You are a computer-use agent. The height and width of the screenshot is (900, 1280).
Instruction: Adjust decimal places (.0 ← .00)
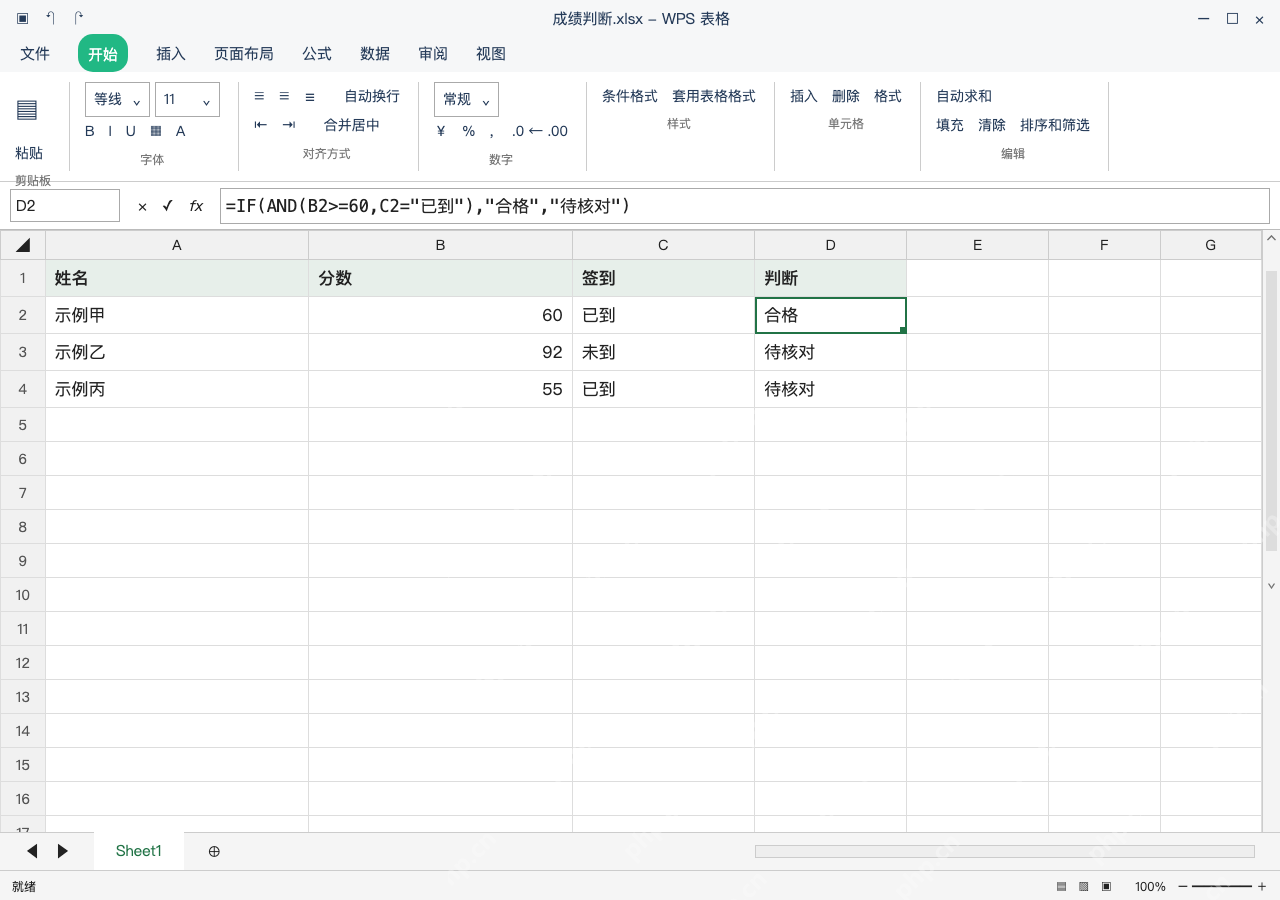539,131
